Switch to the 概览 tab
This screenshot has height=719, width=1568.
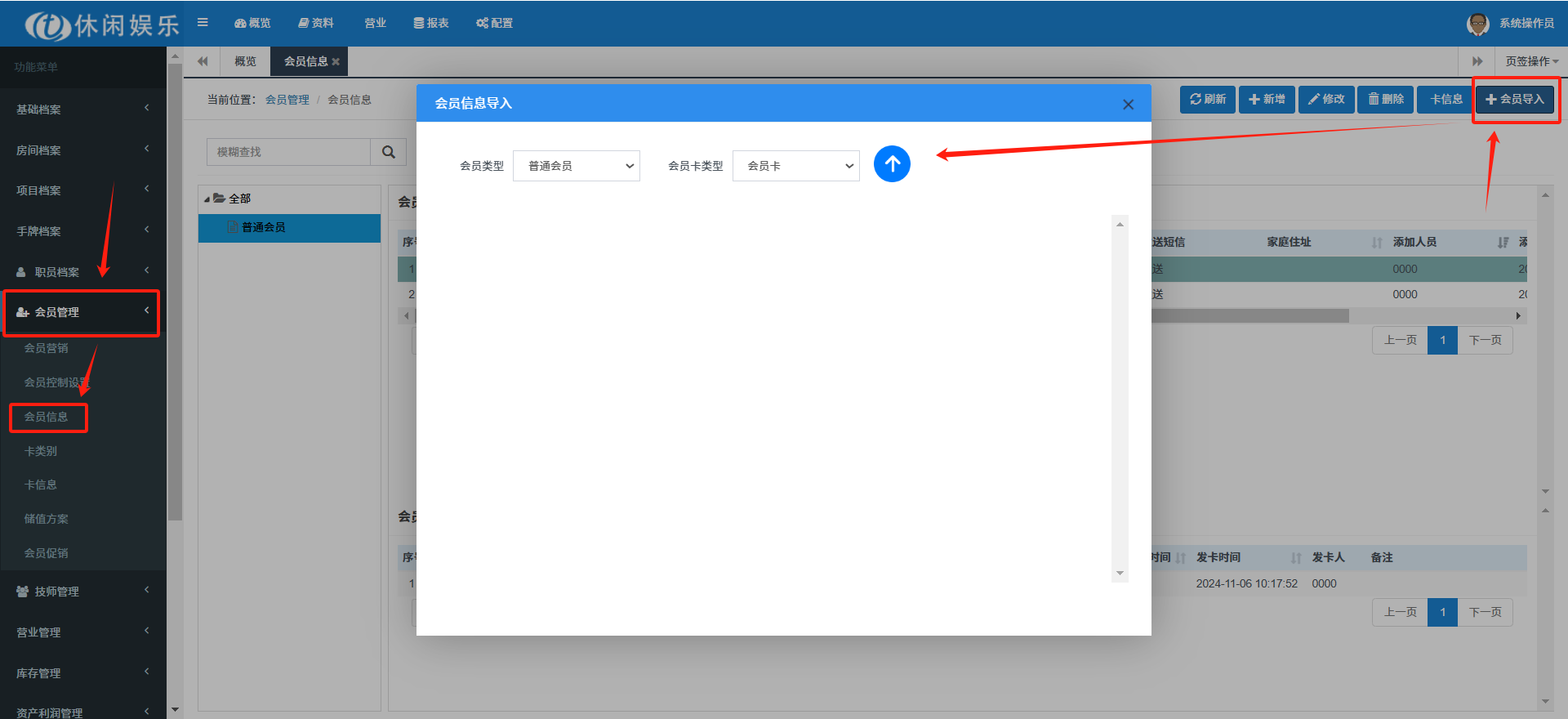[x=245, y=62]
